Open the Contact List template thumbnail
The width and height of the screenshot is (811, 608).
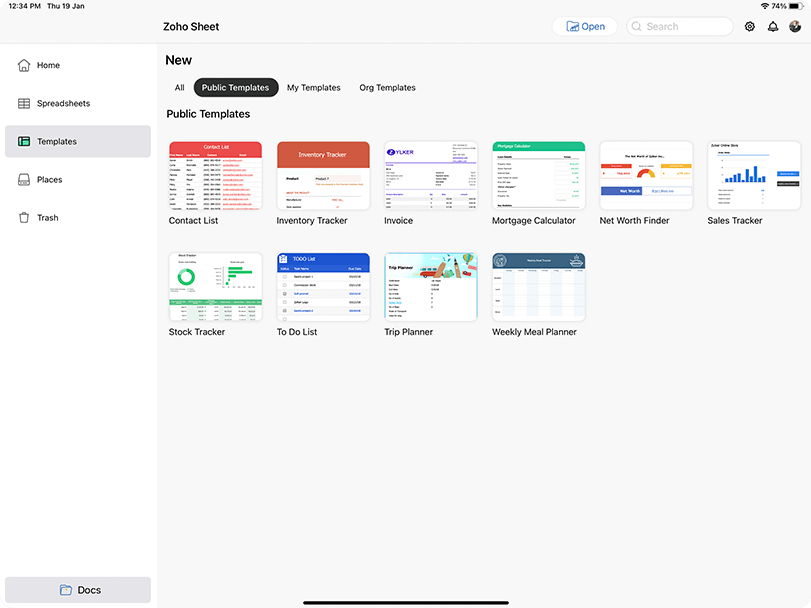[x=216, y=176]
